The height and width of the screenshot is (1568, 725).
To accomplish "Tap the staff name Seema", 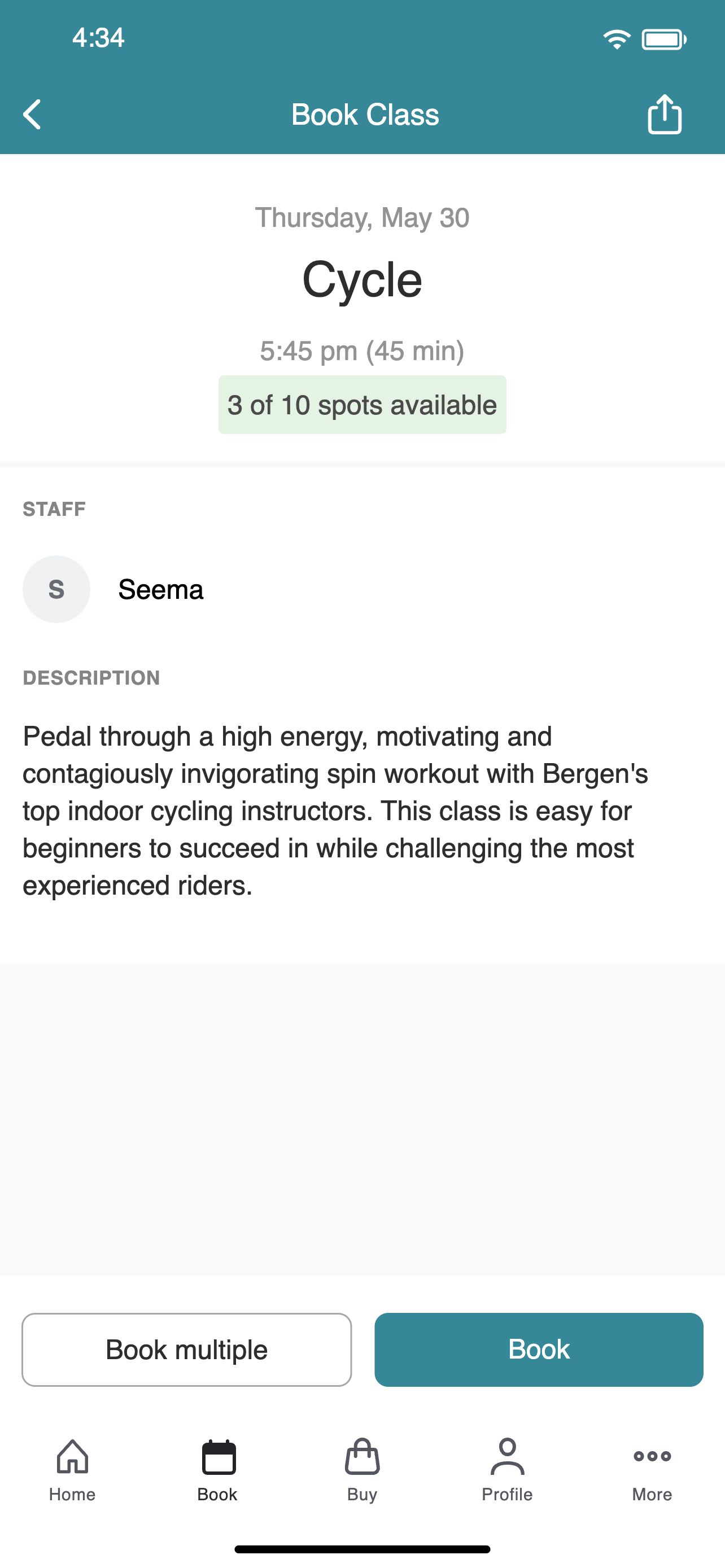I will click(x=161, y=589).
